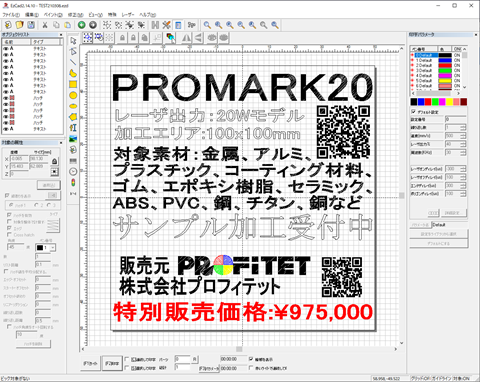Click the save floppy disk icon

[31, 25]
